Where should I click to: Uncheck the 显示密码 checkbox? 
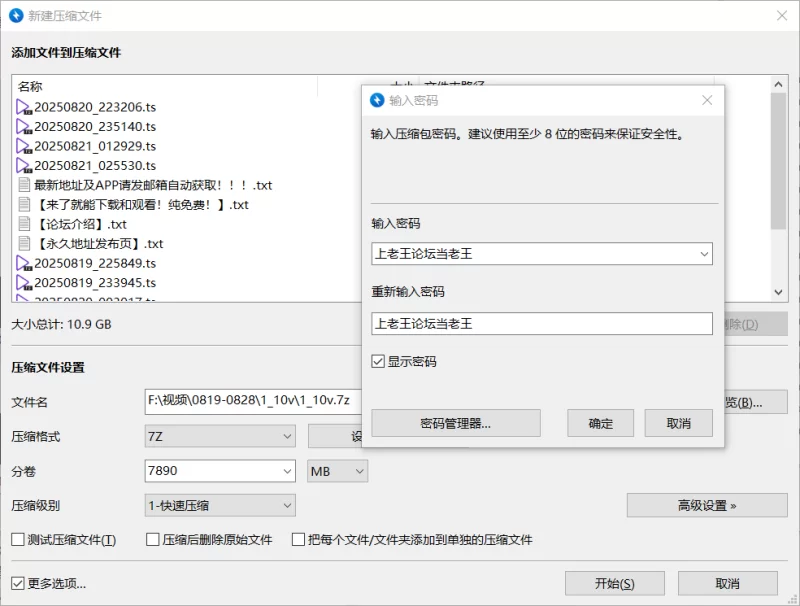[378, 361]
